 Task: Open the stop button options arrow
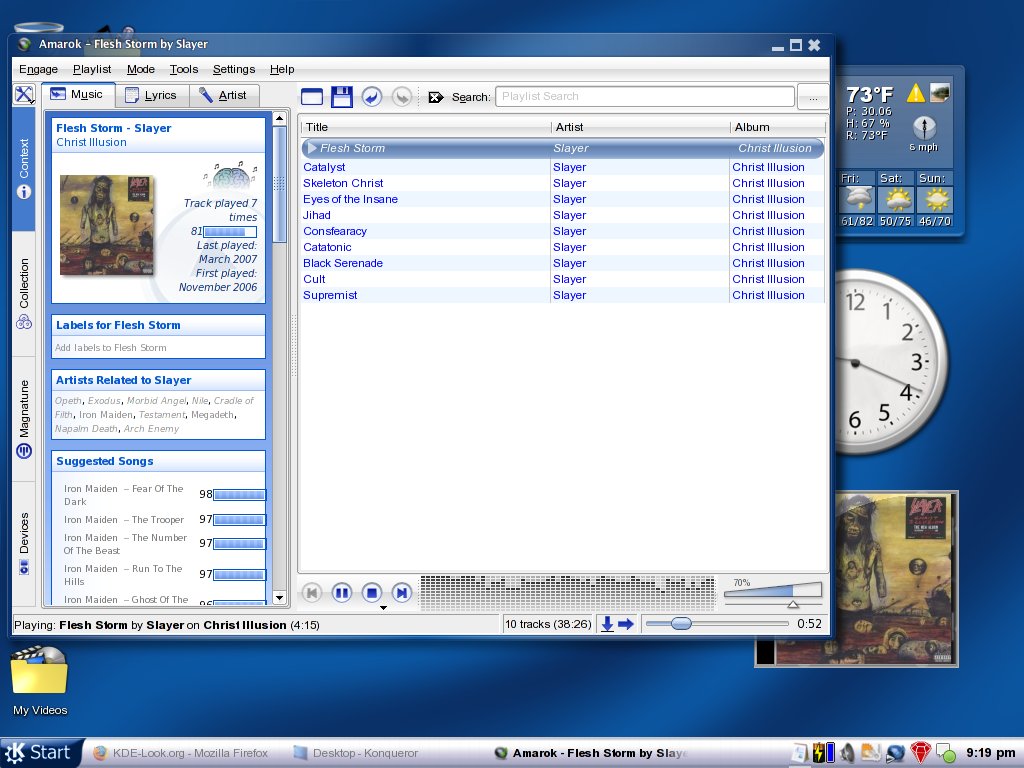click(383, 608)
